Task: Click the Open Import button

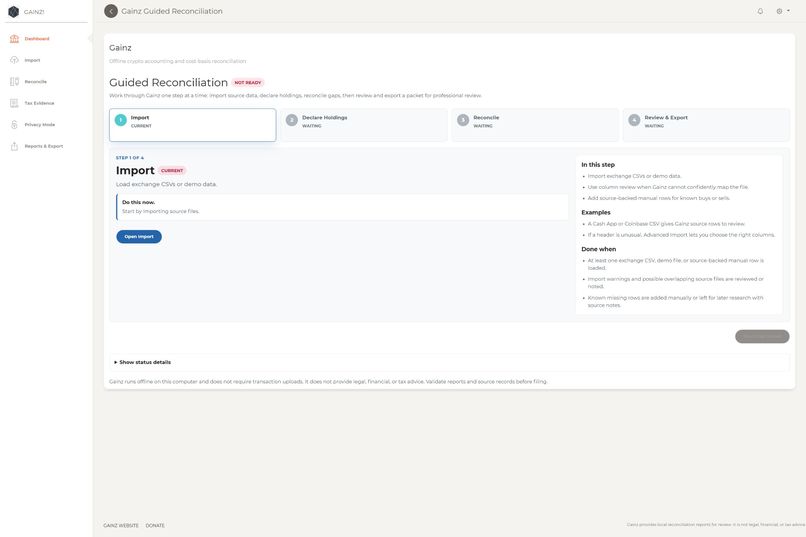Action: (x=139, y=236)
